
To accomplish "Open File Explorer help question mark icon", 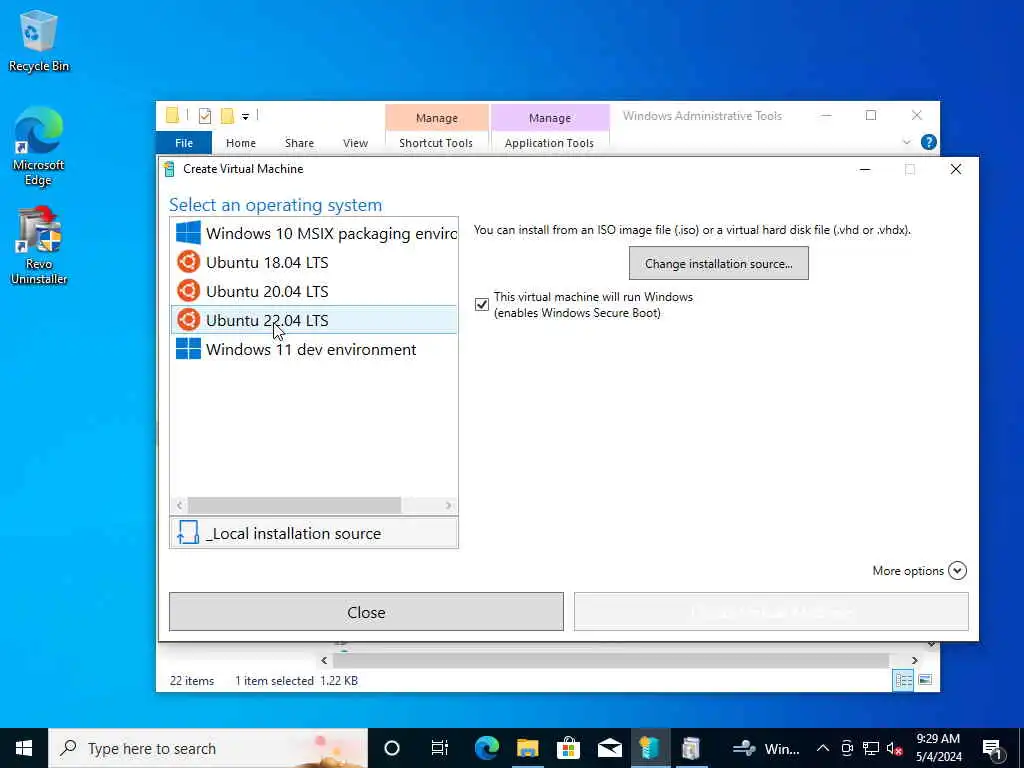I will coord(928,142).
